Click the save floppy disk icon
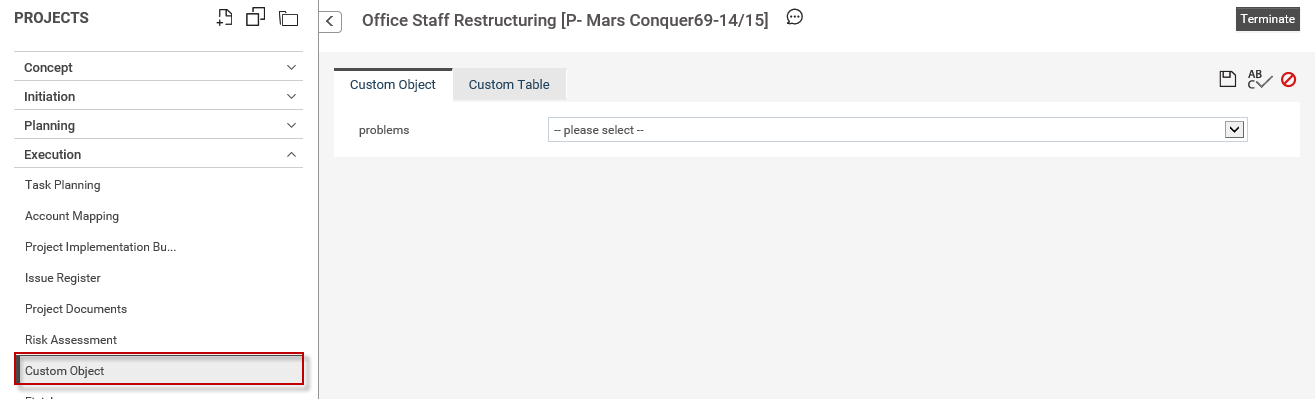Viewport: 1315px width, 399px height. (1228, 80)
